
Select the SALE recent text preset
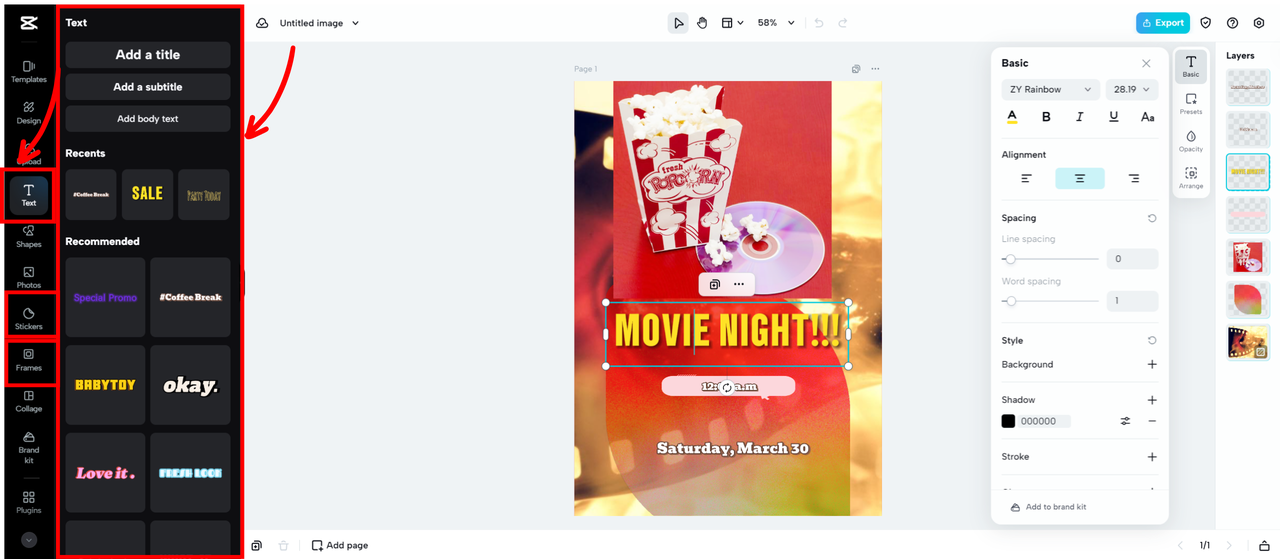148,194
